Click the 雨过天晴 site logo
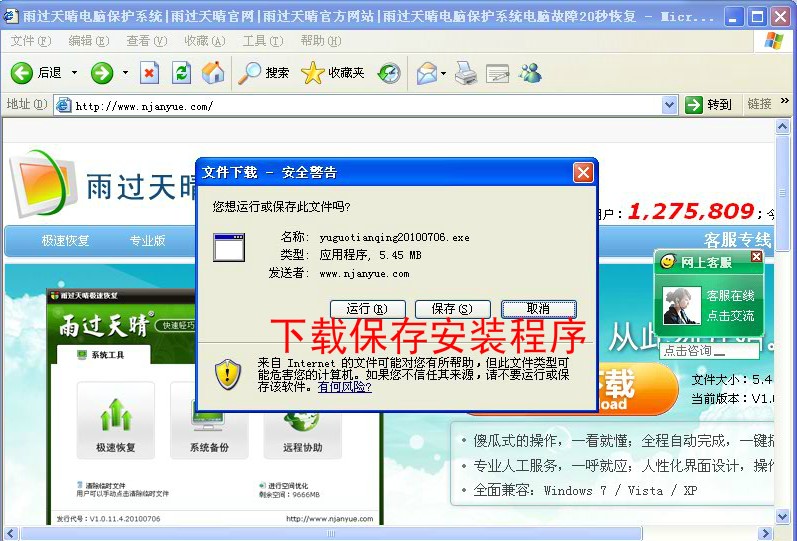 (104, 185)
